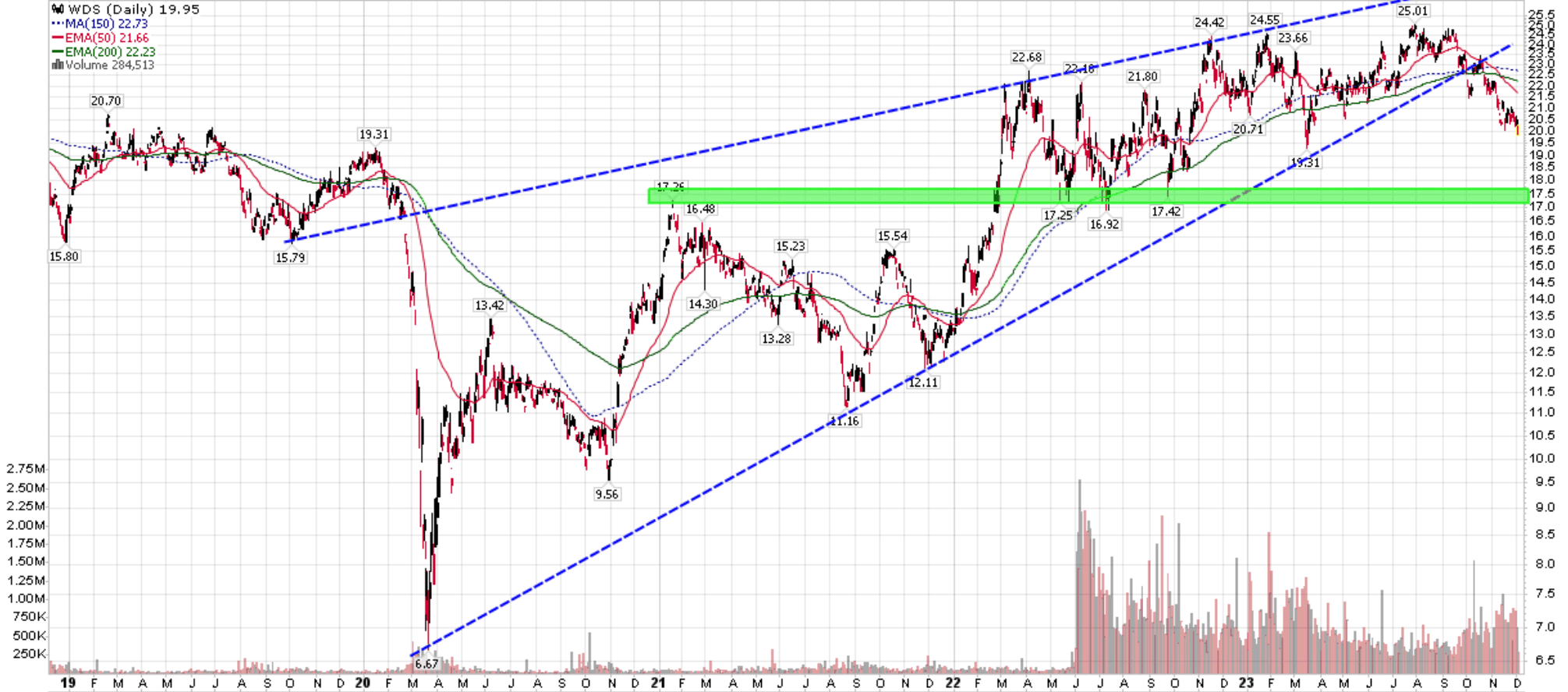The width and height of the screenshot is (1568, 692).
Task: Click the WDS (Daily) 19.95 chart title
Action: click(x=133, y=9)
